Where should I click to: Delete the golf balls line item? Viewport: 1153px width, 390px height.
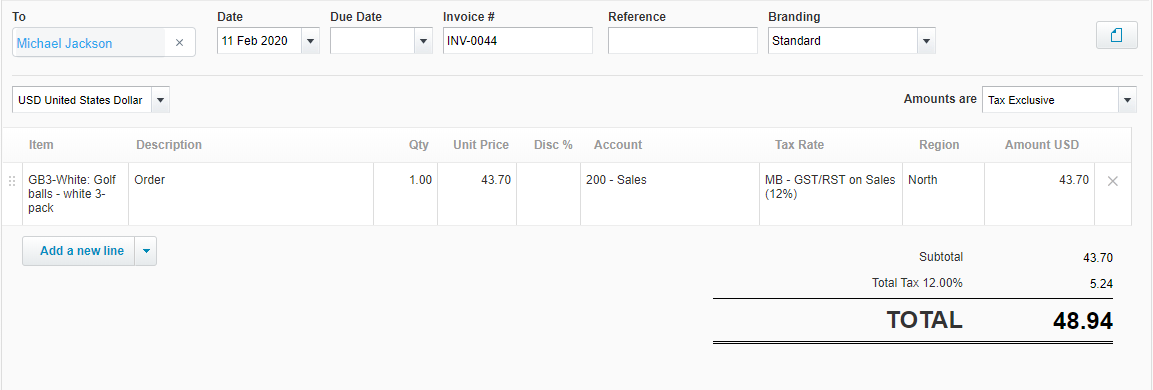(1113, 181)
